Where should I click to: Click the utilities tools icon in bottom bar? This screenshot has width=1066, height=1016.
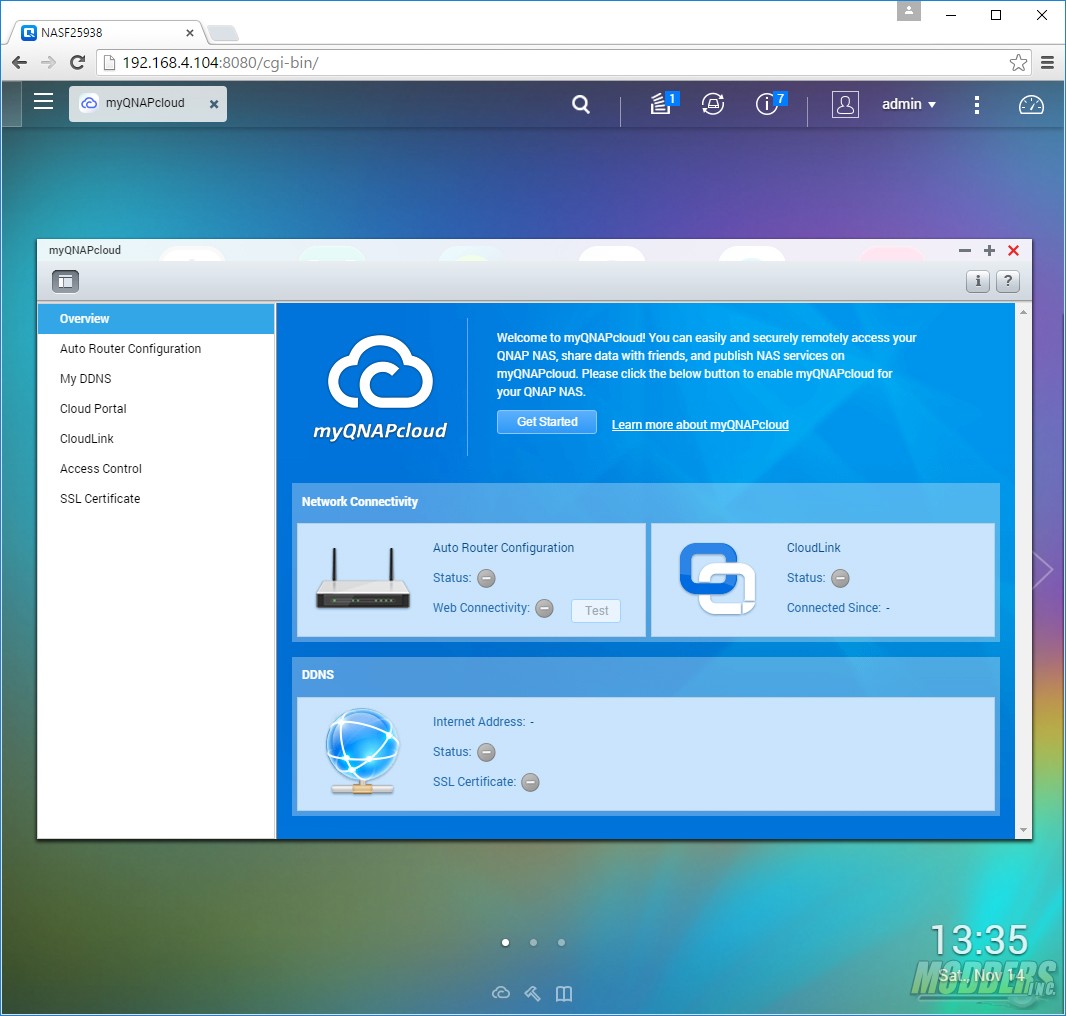pos(532,994)
